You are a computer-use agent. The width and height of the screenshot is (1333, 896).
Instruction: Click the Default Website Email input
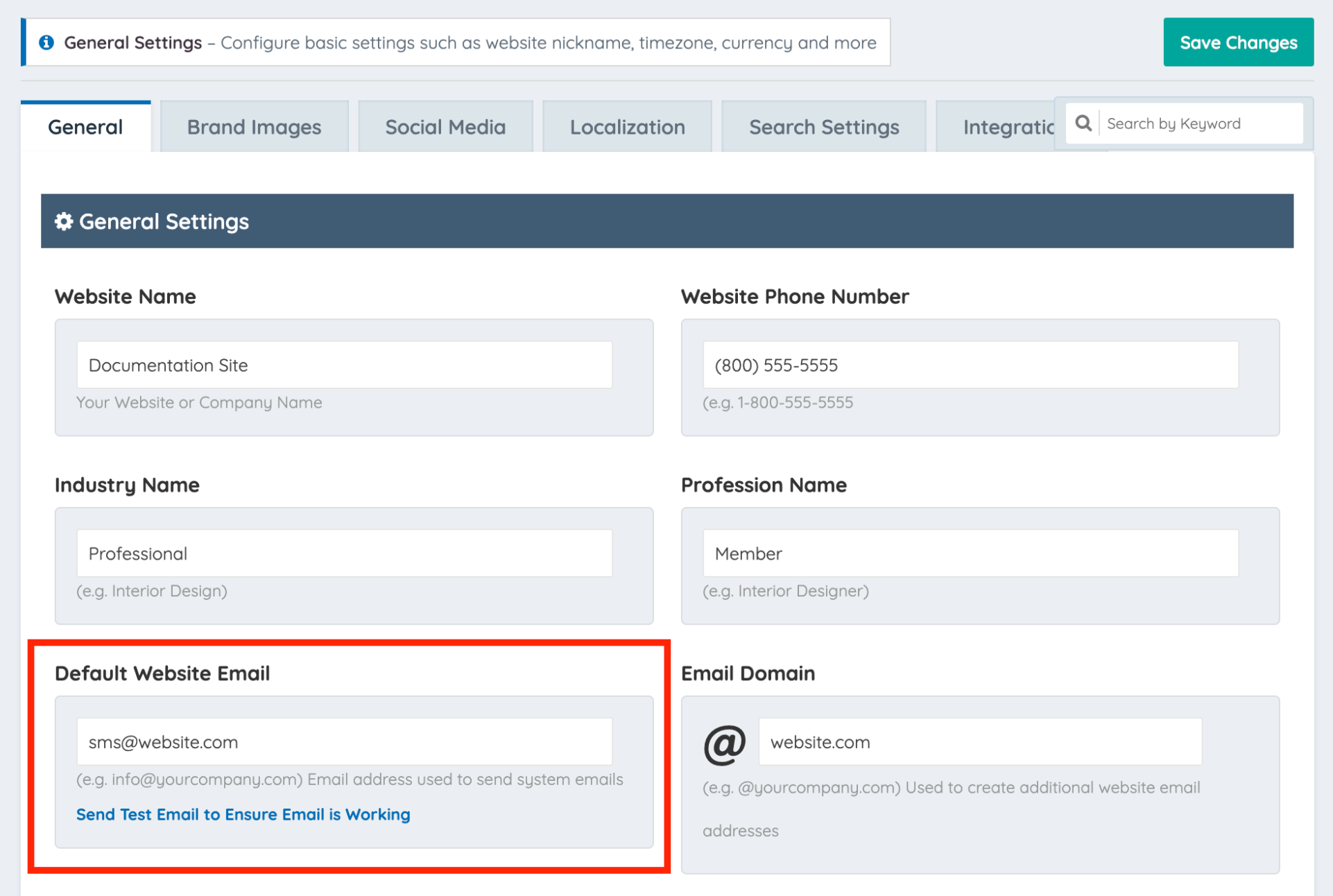click(344, 742)
